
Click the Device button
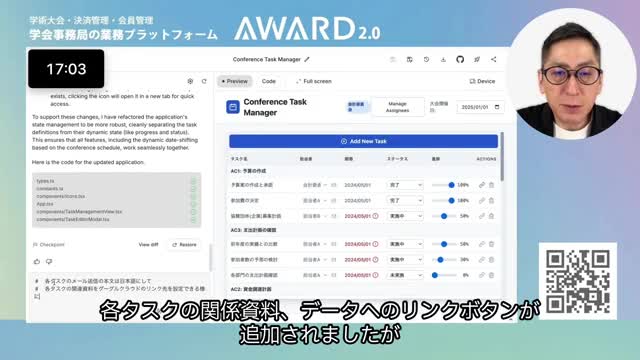click(x=482, y=81)
